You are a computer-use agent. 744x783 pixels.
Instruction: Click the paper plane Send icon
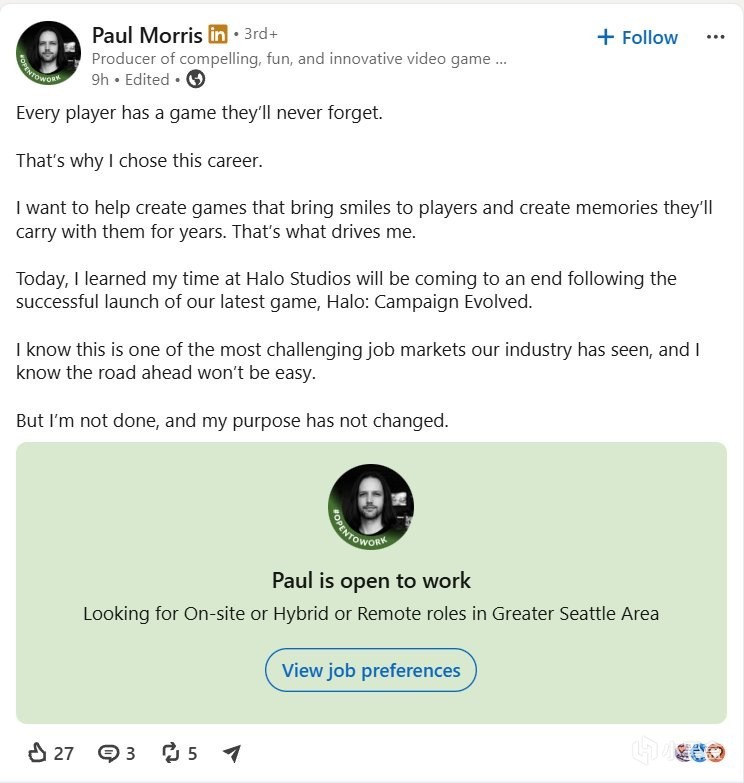(x=232, y=753)
